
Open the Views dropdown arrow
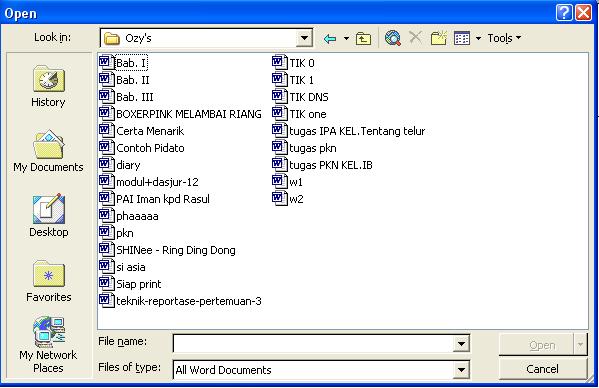coord(478,38)
